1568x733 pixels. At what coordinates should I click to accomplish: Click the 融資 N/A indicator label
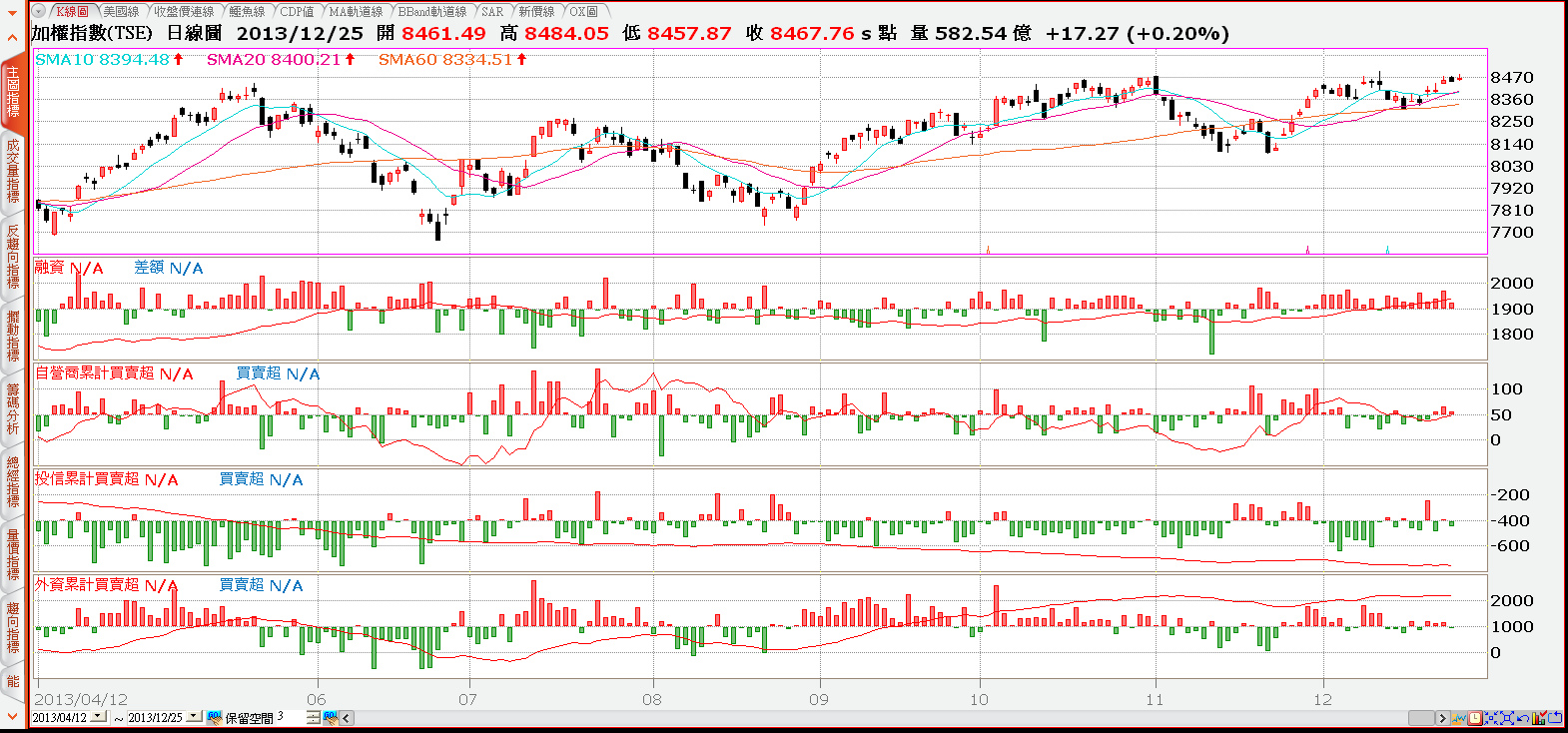69,268
